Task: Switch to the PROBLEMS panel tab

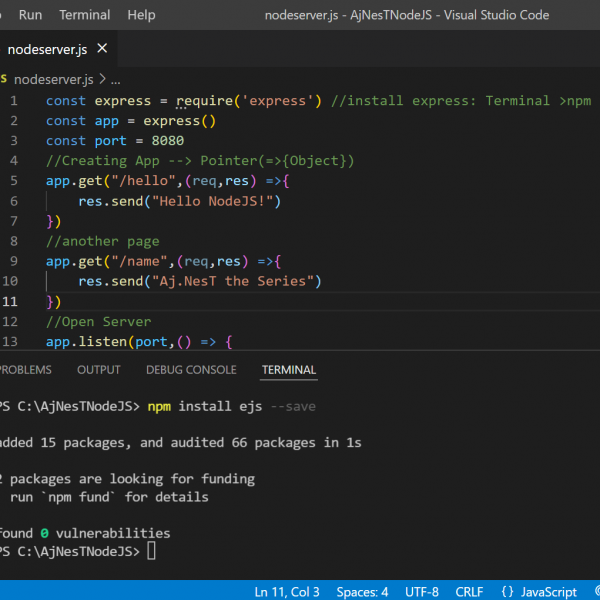Action: (x=24, y=370)
